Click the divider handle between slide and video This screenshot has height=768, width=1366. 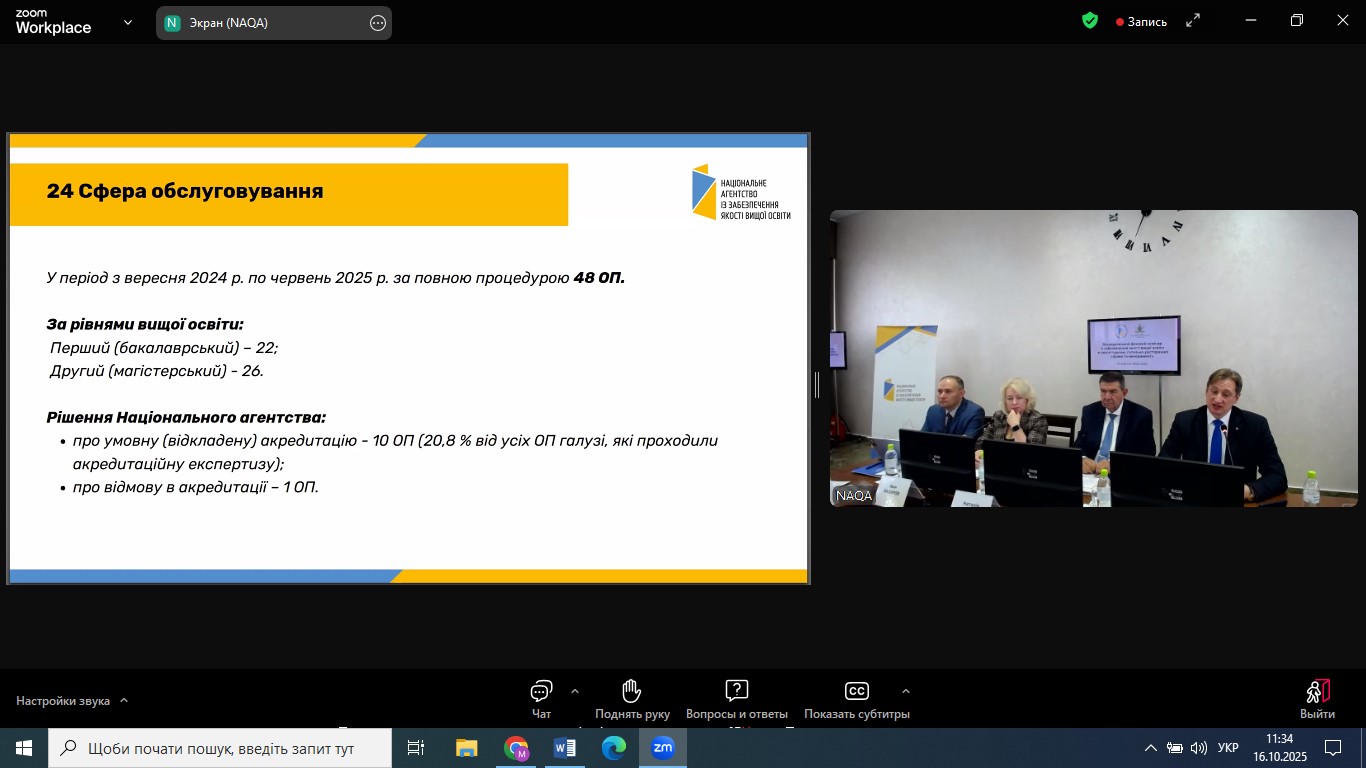tap(817, 384)
